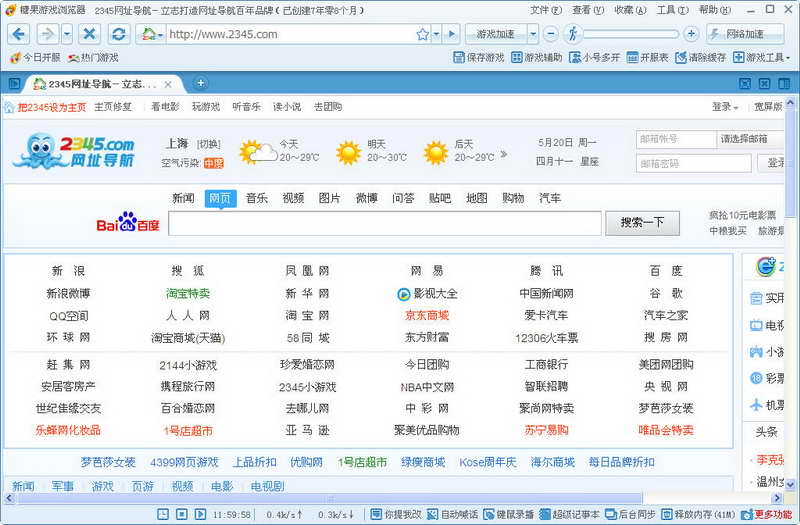The height and width of the screenshot is (525, 800).
Task: Open 更多功能 more features
Action: (767, 514)
